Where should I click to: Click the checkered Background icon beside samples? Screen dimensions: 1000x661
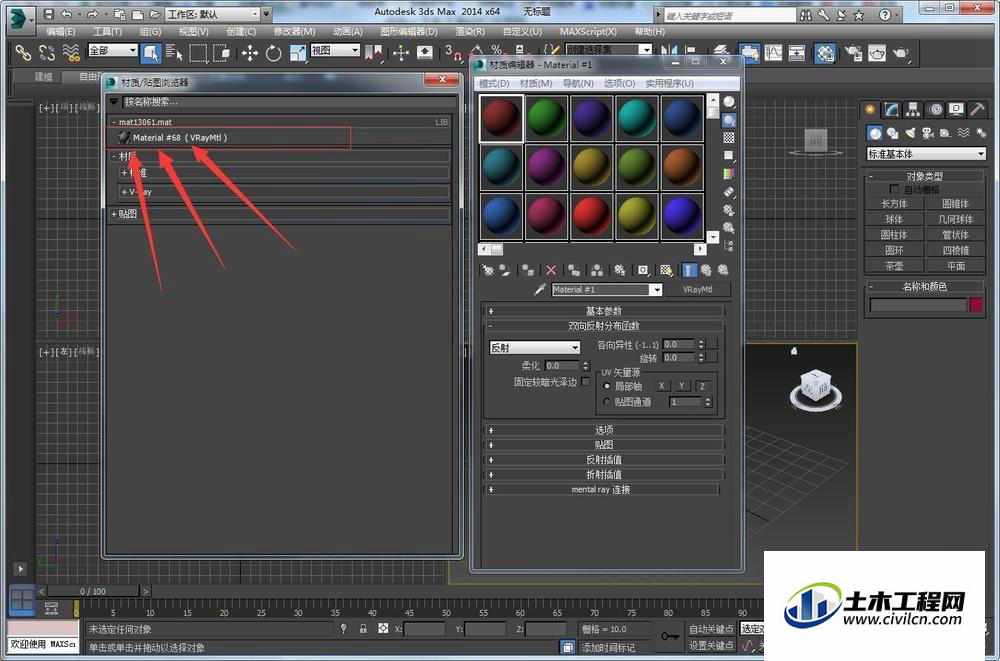coord(729,138)
